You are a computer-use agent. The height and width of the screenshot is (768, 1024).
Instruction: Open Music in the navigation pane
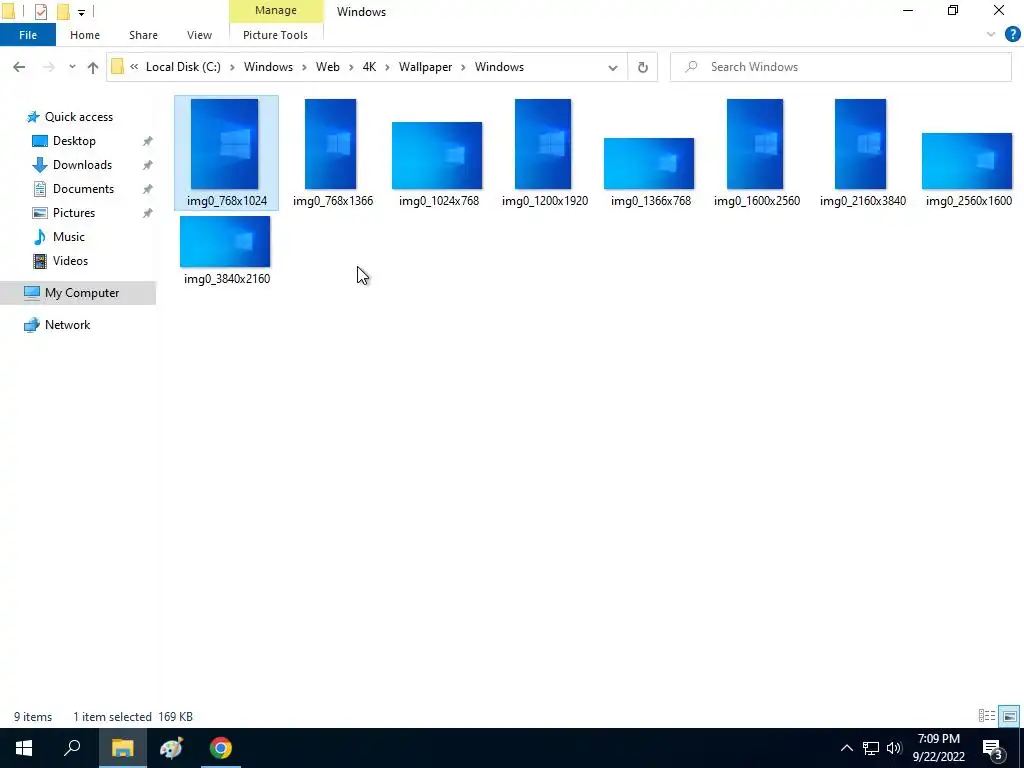click(x=69, y=237)
